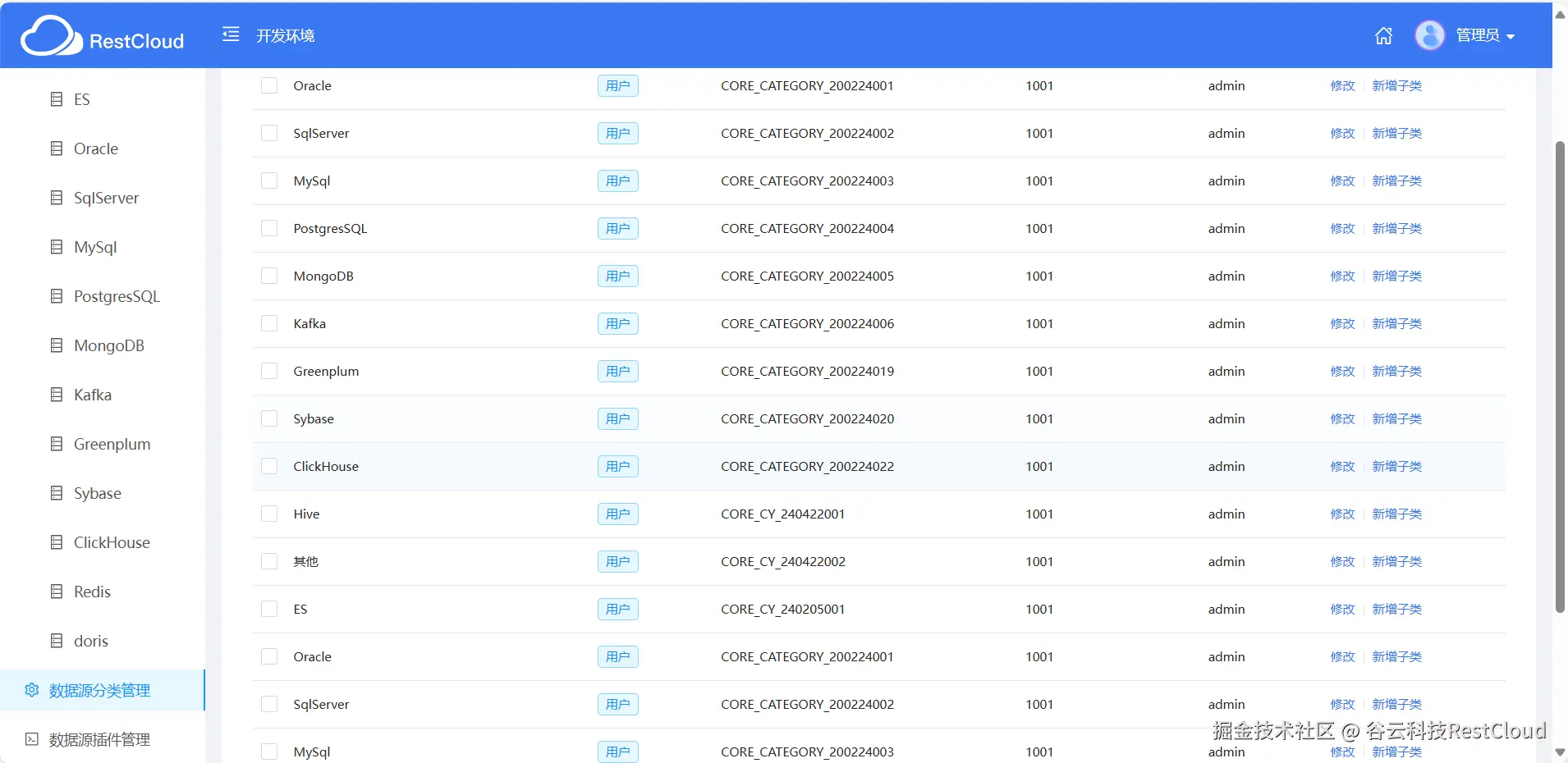
Task: Click the Kafka document icon in sidebar
Action: point(57,395)
